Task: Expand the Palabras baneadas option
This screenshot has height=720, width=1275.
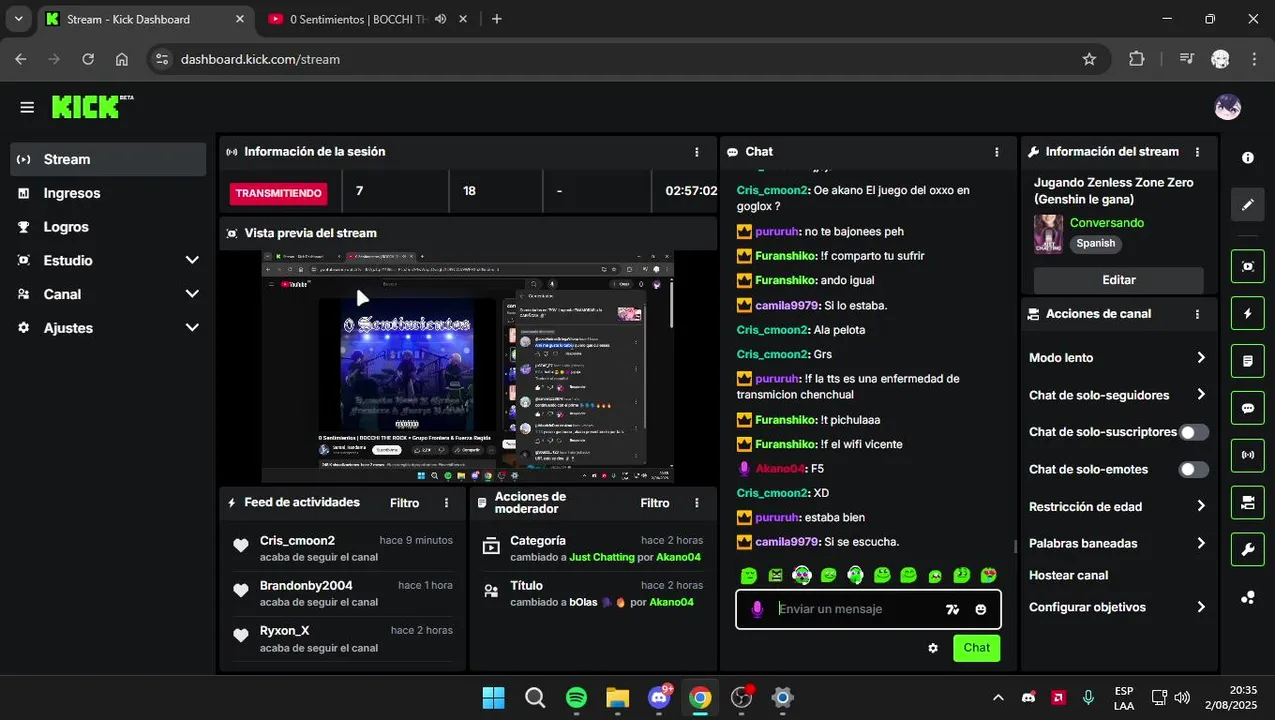Action: click(1118, 544)
